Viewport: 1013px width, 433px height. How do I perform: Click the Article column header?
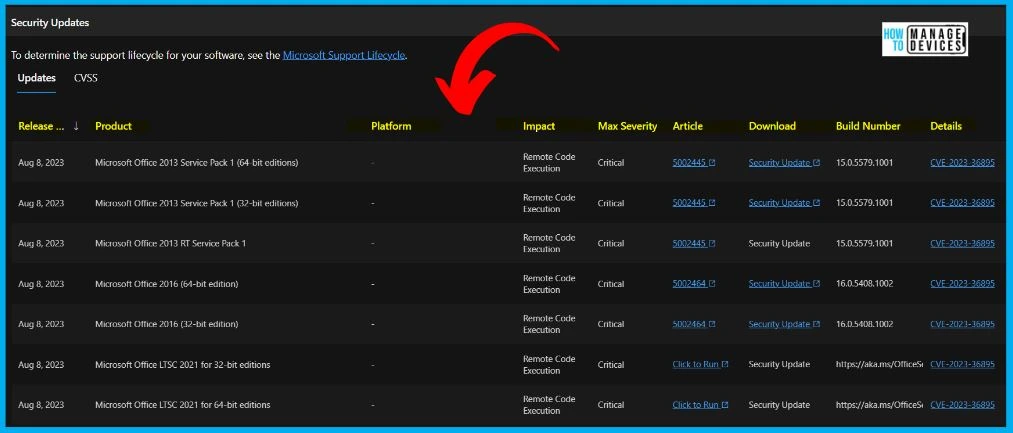click(687, 127)
